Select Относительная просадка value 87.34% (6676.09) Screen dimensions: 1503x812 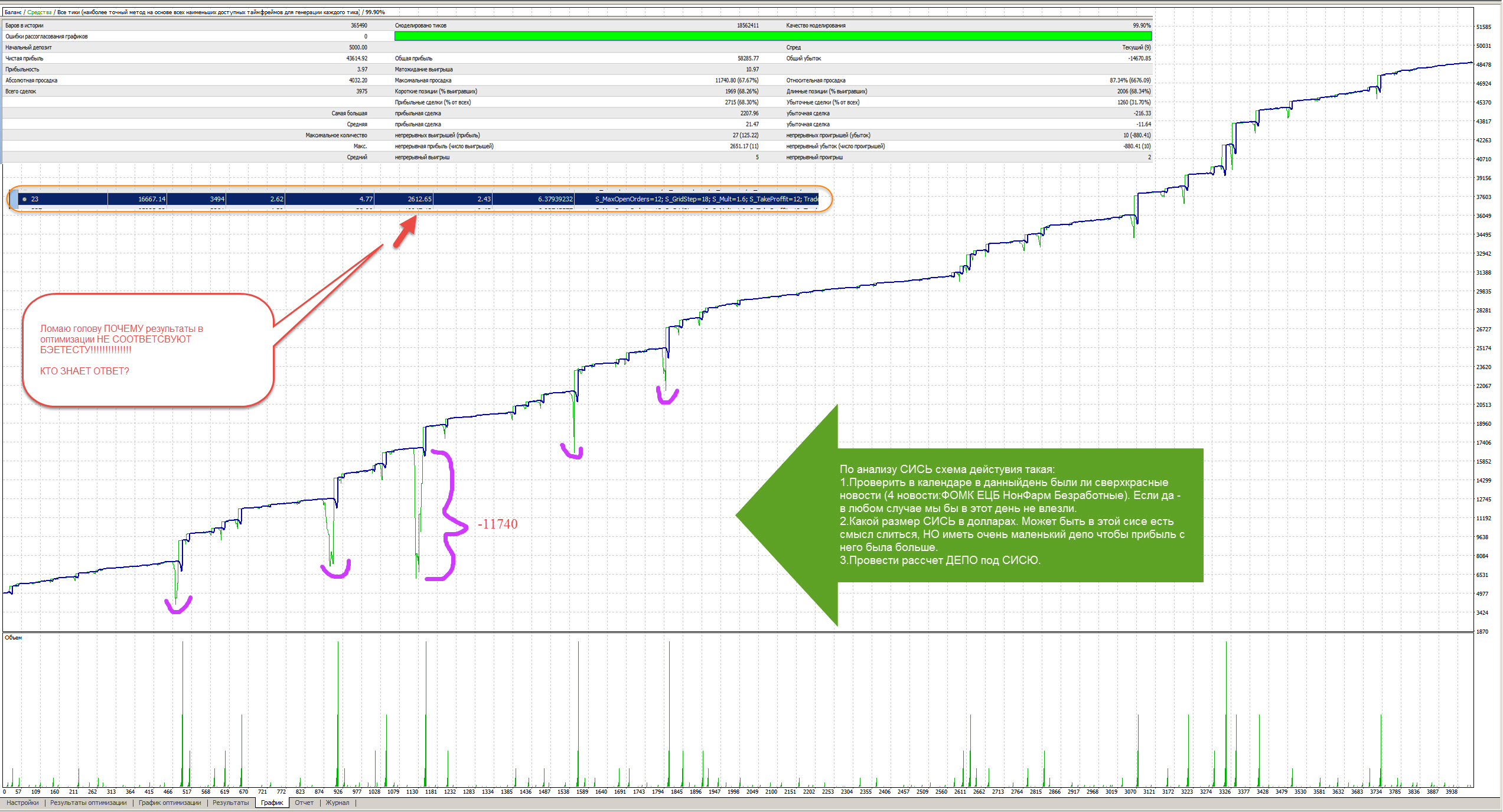click(x=1130, y=80)
